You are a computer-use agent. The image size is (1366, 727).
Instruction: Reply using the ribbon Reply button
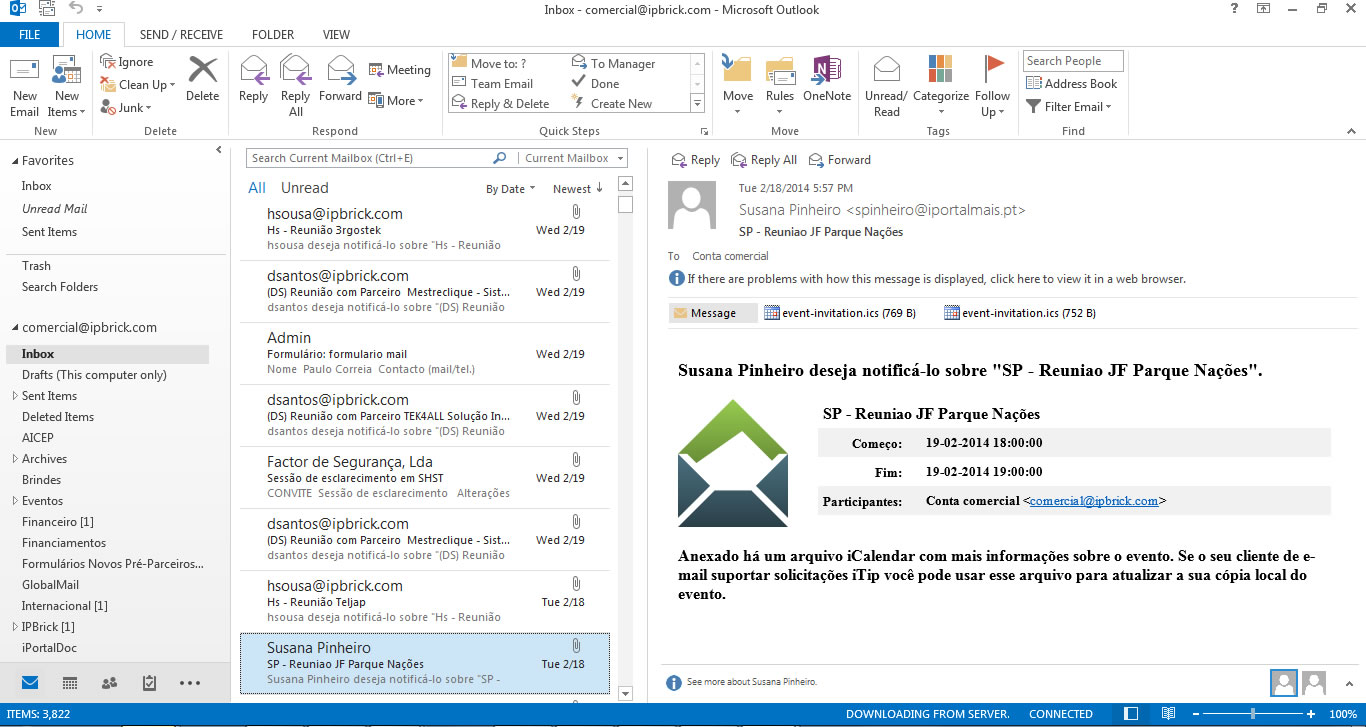[x=253, y=79]
